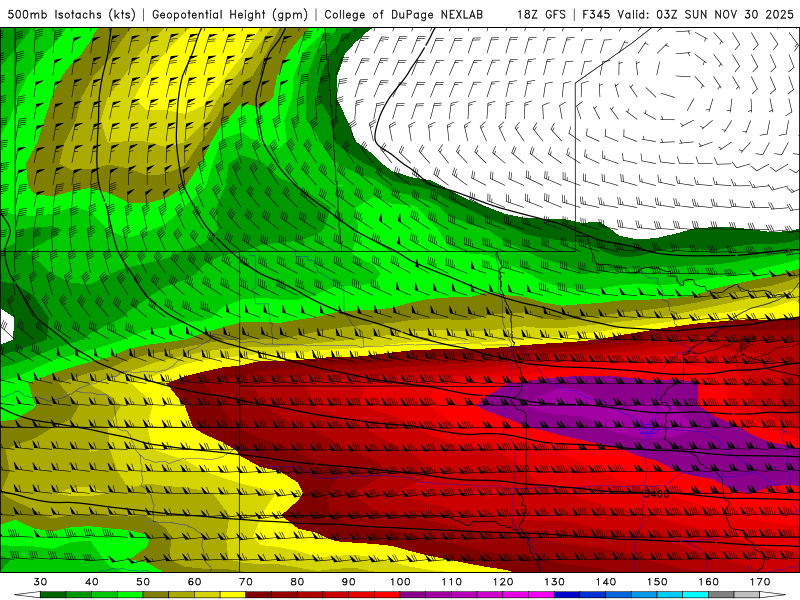
Task: Click the '110' colorbar scale label
Action: click(452, 582)
